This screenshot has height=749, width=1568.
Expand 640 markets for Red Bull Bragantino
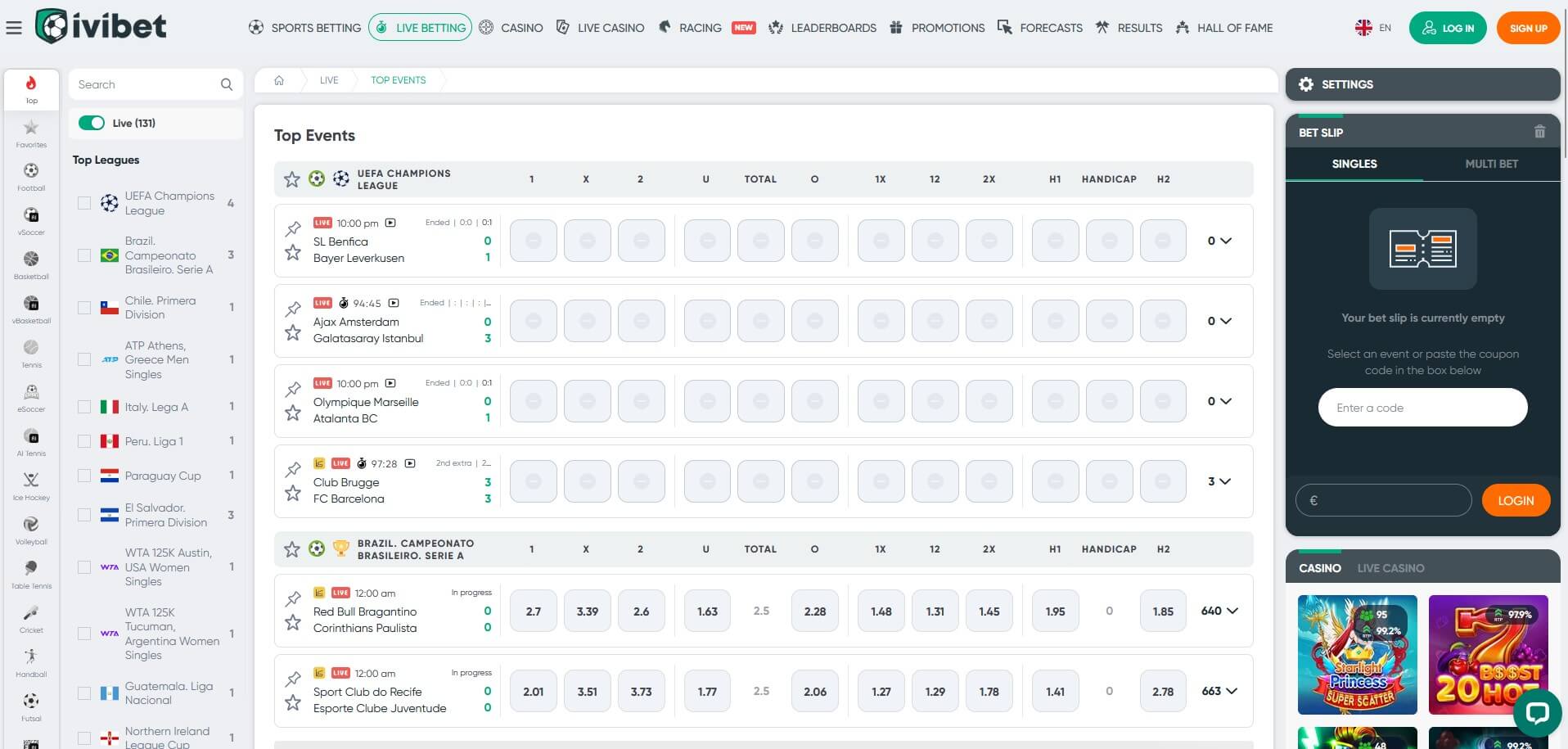coord(1219,611)
